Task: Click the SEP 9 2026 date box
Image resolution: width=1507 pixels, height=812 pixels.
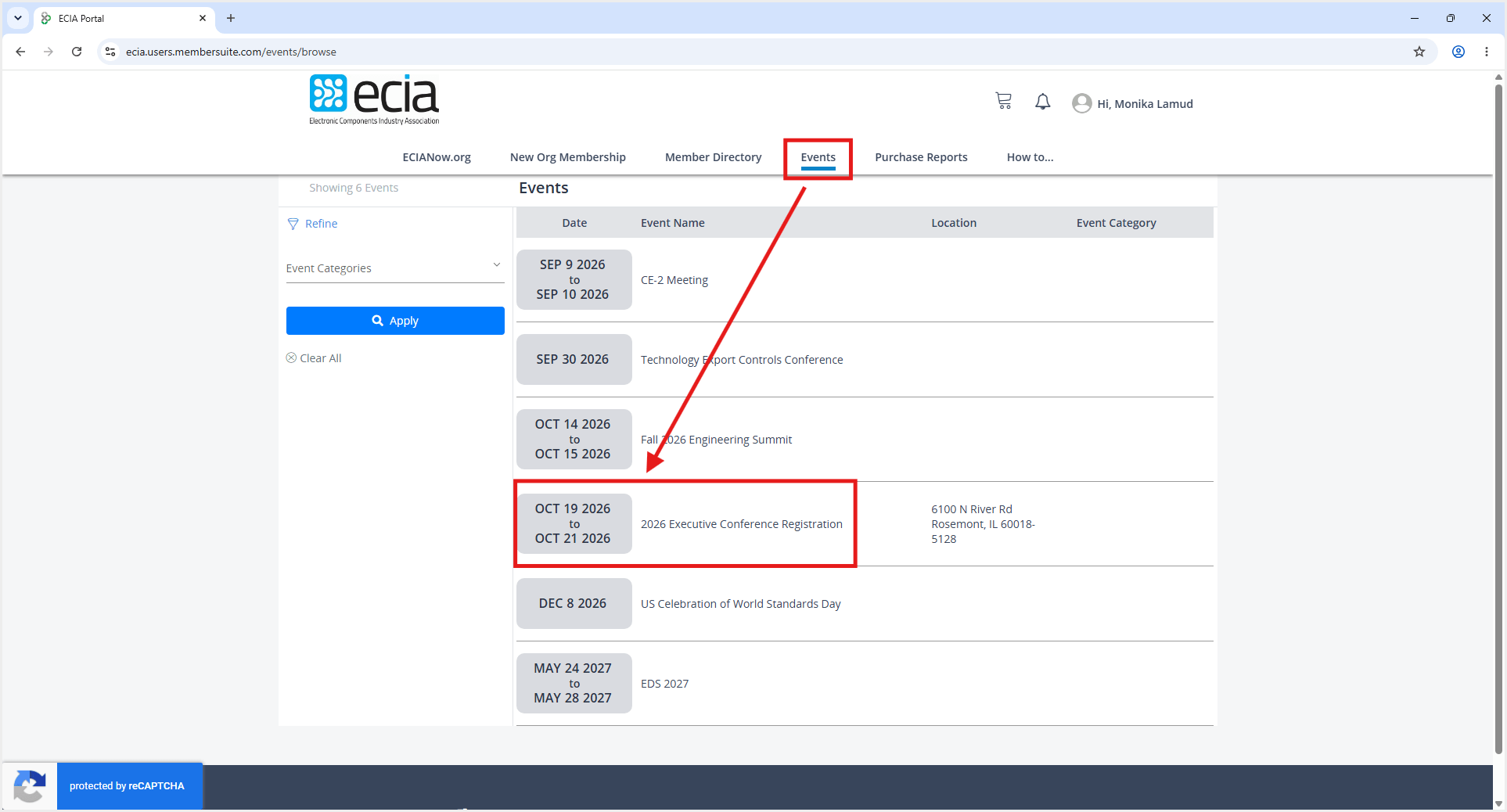Action: (x=574, y=279)
